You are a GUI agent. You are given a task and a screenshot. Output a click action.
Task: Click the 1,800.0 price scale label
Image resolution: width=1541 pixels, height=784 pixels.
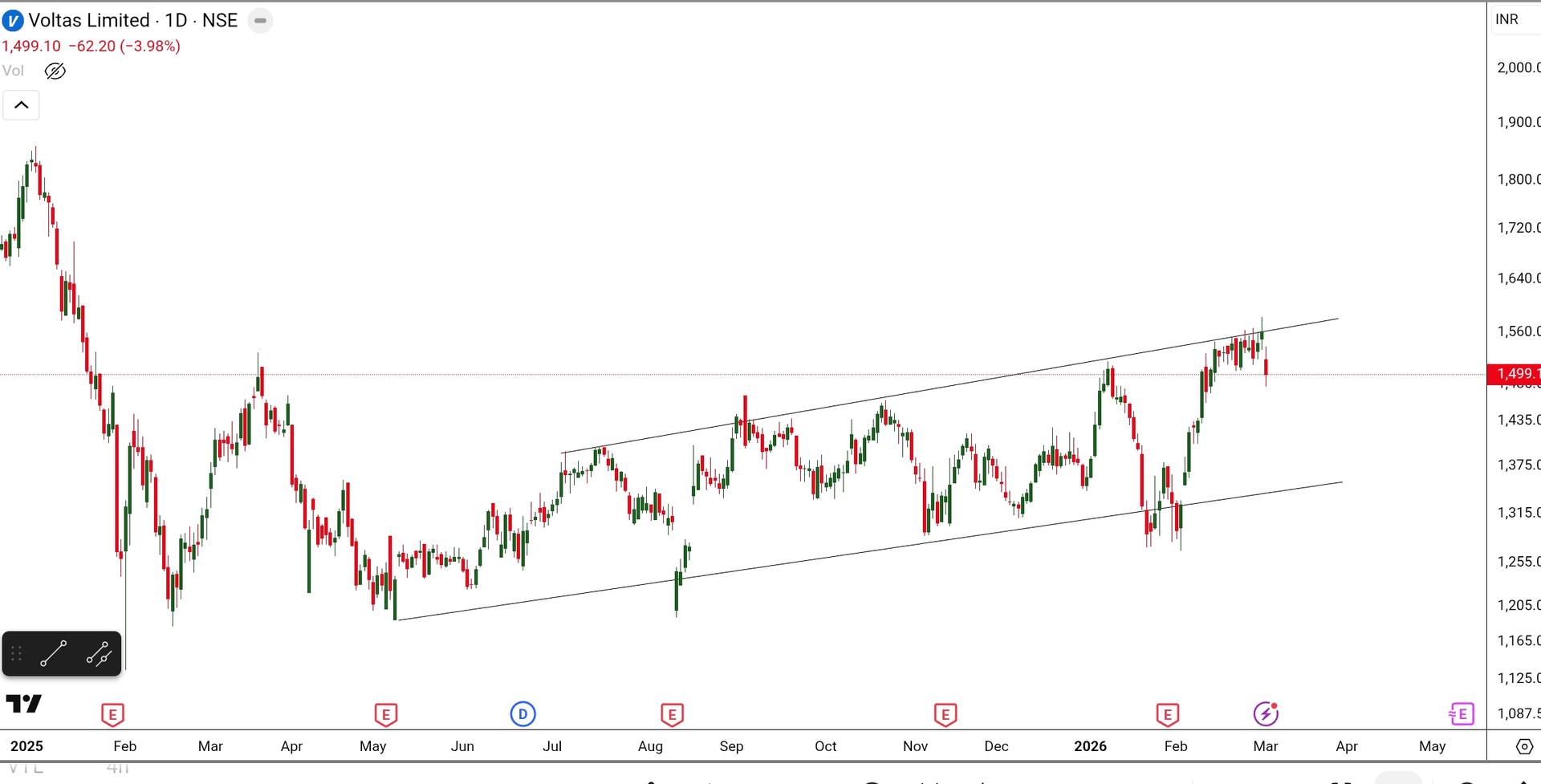click(1519, 179)
